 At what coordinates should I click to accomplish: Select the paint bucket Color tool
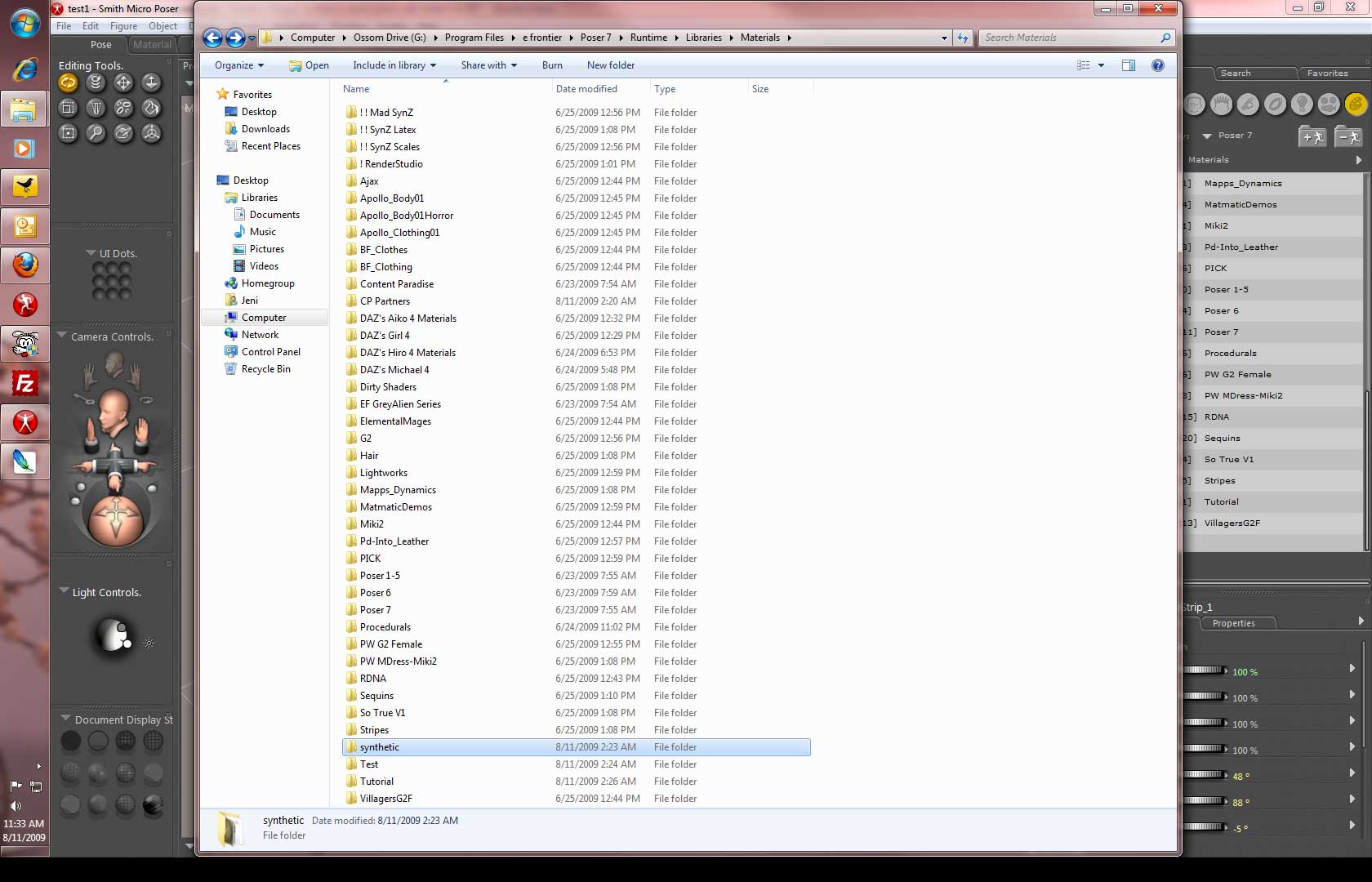(x=151, y=108)
